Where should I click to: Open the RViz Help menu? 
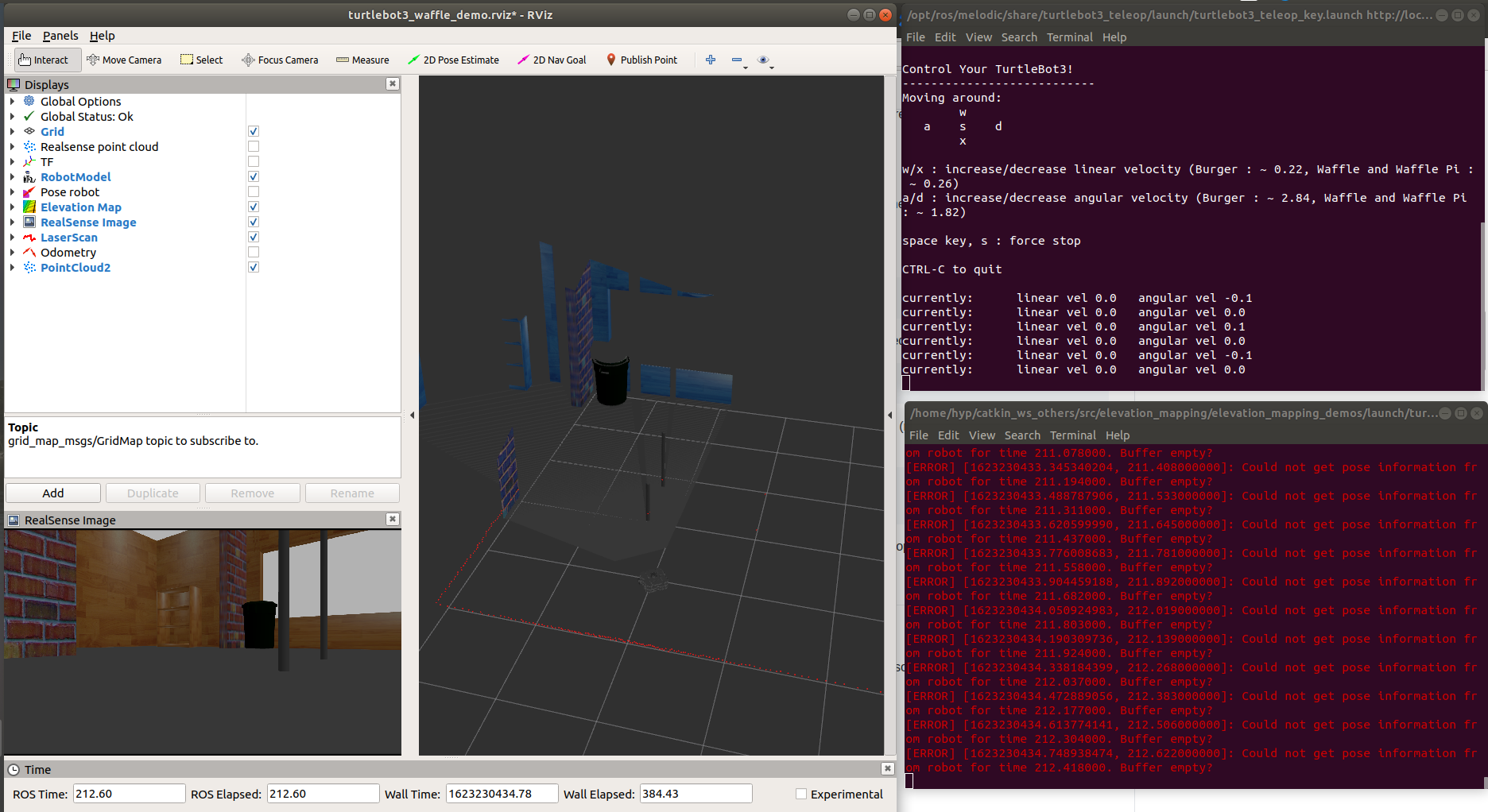coord(102,36)
